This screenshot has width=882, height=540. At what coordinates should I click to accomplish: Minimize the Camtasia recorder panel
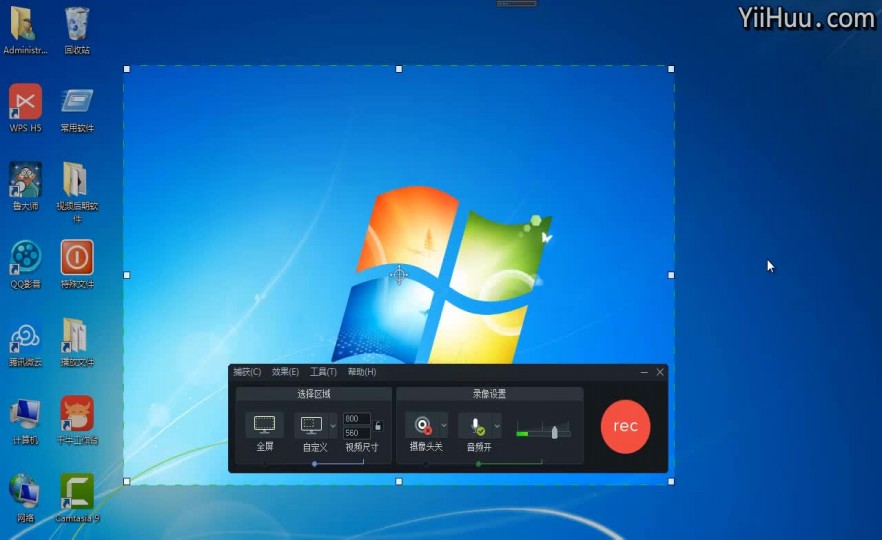click(644, 372)
